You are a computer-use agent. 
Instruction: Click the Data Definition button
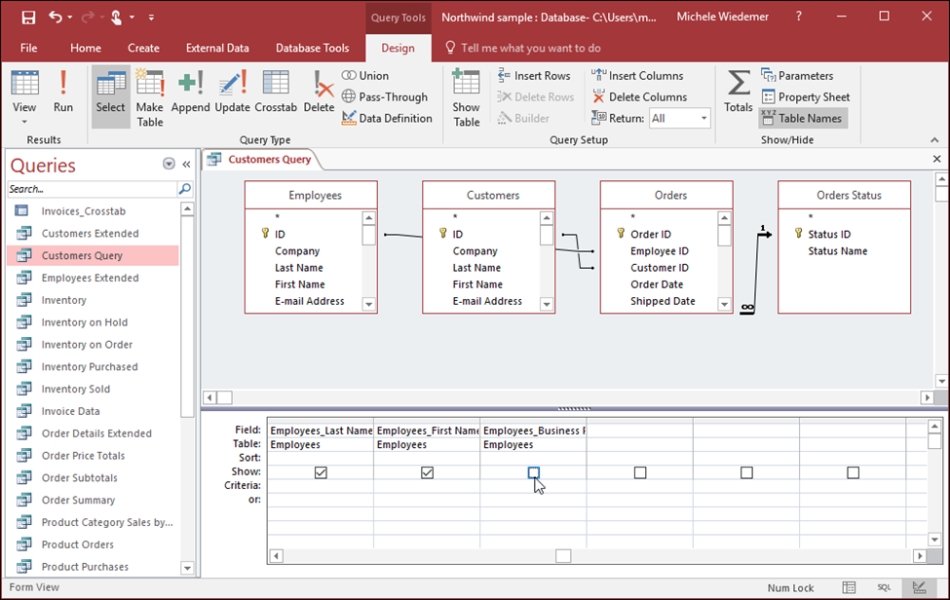click(x=387, y=118)
